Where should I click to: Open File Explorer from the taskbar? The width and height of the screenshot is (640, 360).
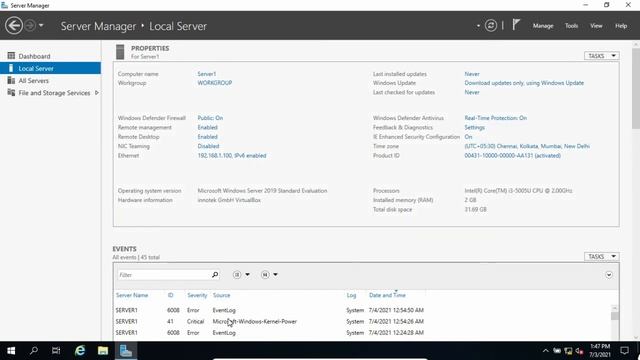(103, 351)
